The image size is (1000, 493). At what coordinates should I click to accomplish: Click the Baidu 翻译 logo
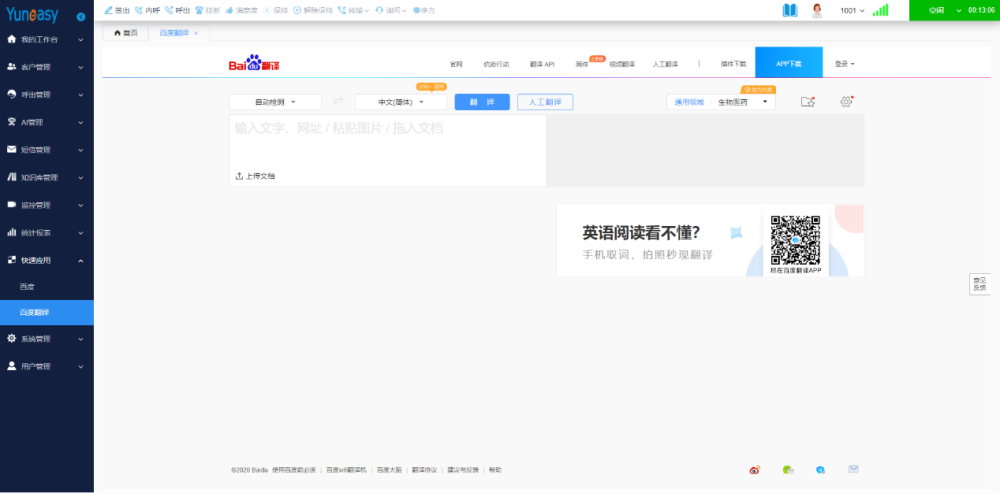click(x=254, y=63)
